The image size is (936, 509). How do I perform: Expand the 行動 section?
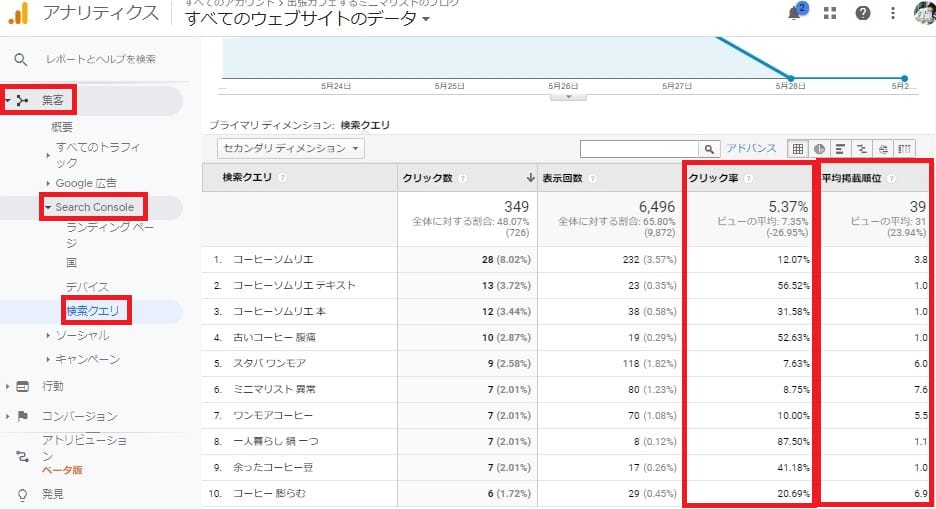pyautogui.click(x=7, y=387)
